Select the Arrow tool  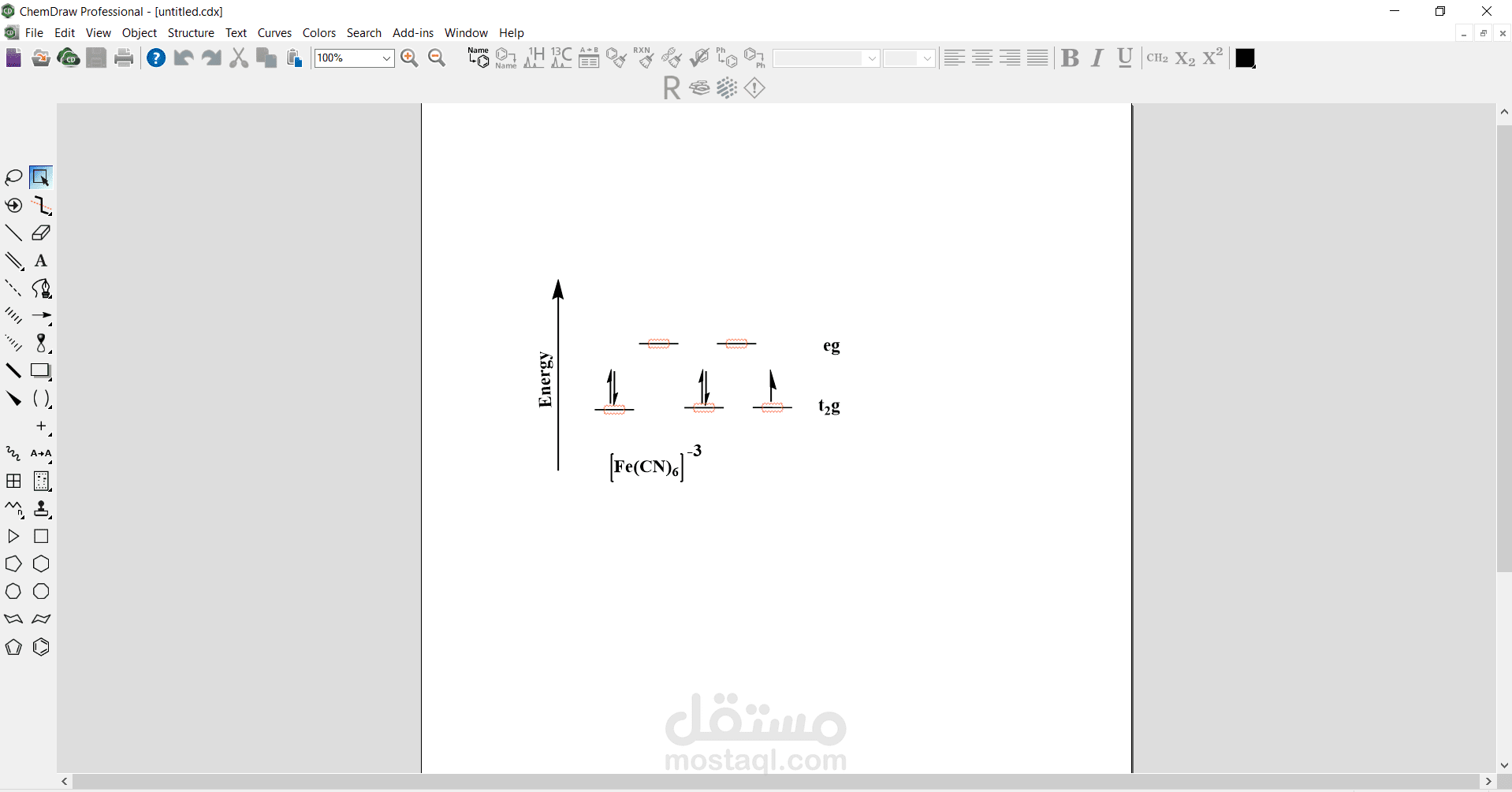click(41, 316)
